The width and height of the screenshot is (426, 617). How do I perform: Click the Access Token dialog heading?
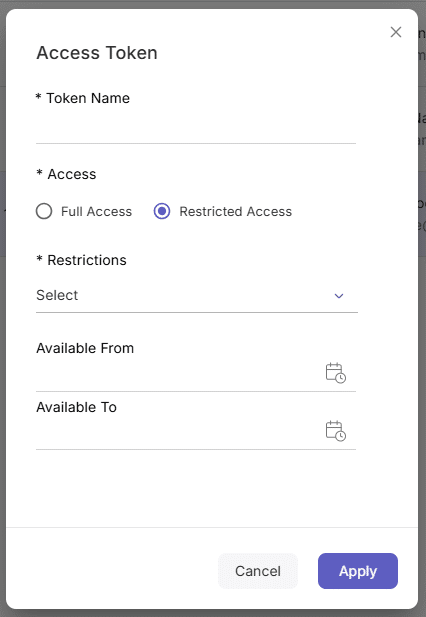97,53
